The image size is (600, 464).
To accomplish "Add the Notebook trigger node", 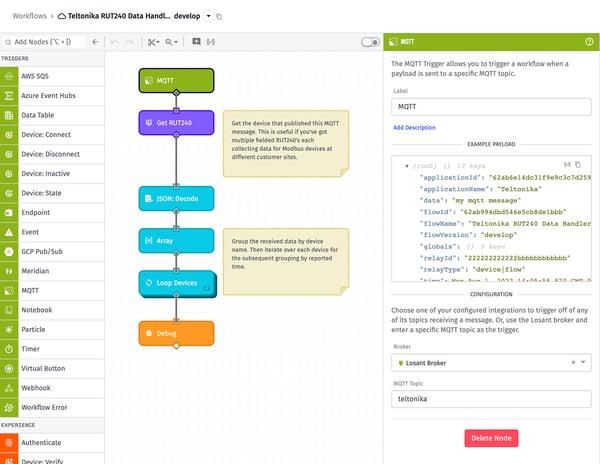I will coord(52,310).
